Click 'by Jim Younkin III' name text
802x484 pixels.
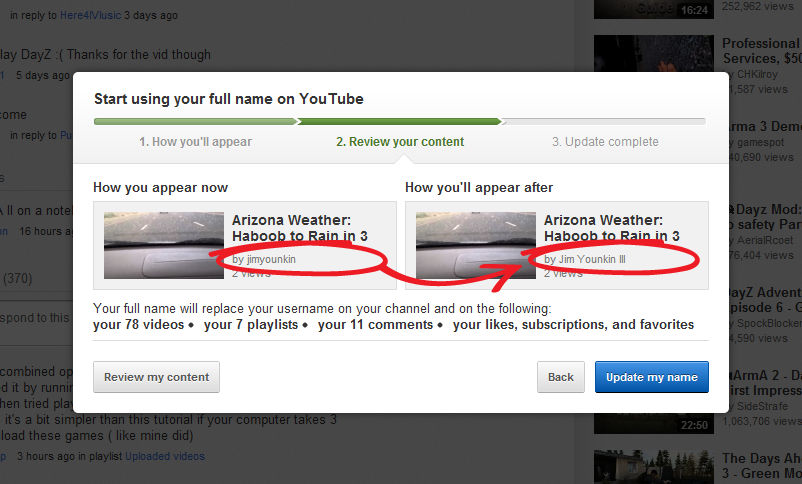coord(585,259)
